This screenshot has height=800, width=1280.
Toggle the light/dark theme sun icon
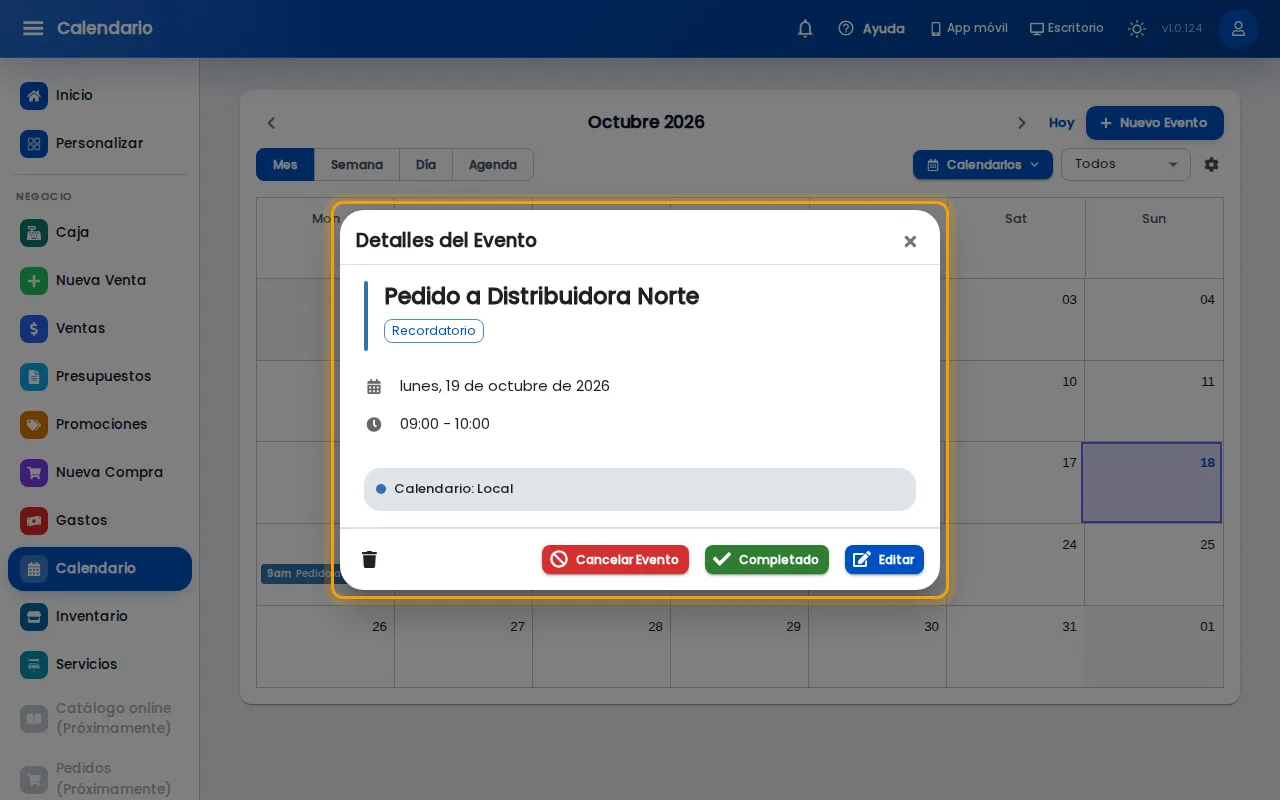coord(1137,28)
